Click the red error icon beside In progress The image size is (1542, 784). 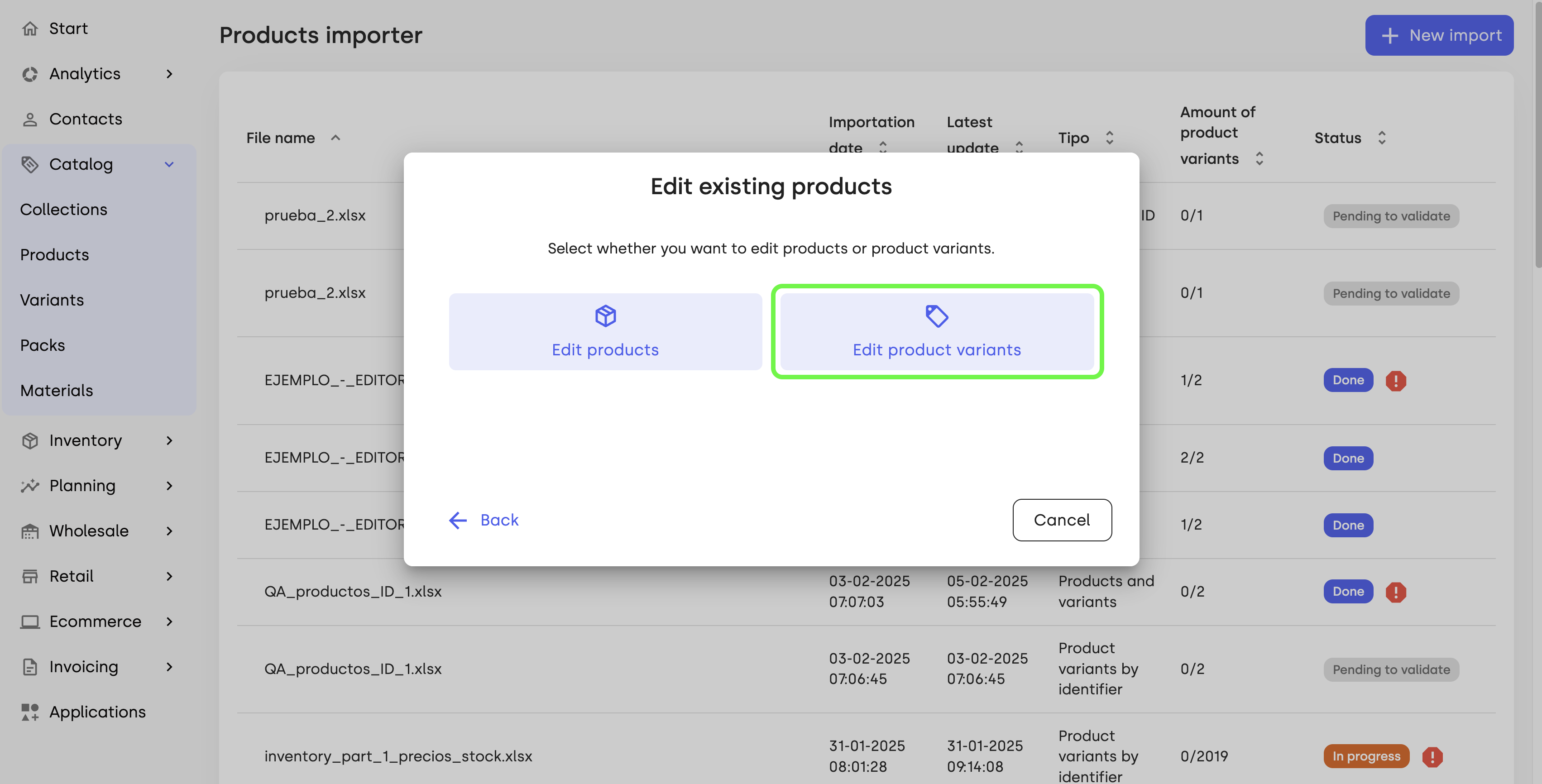pos(1432,756)
